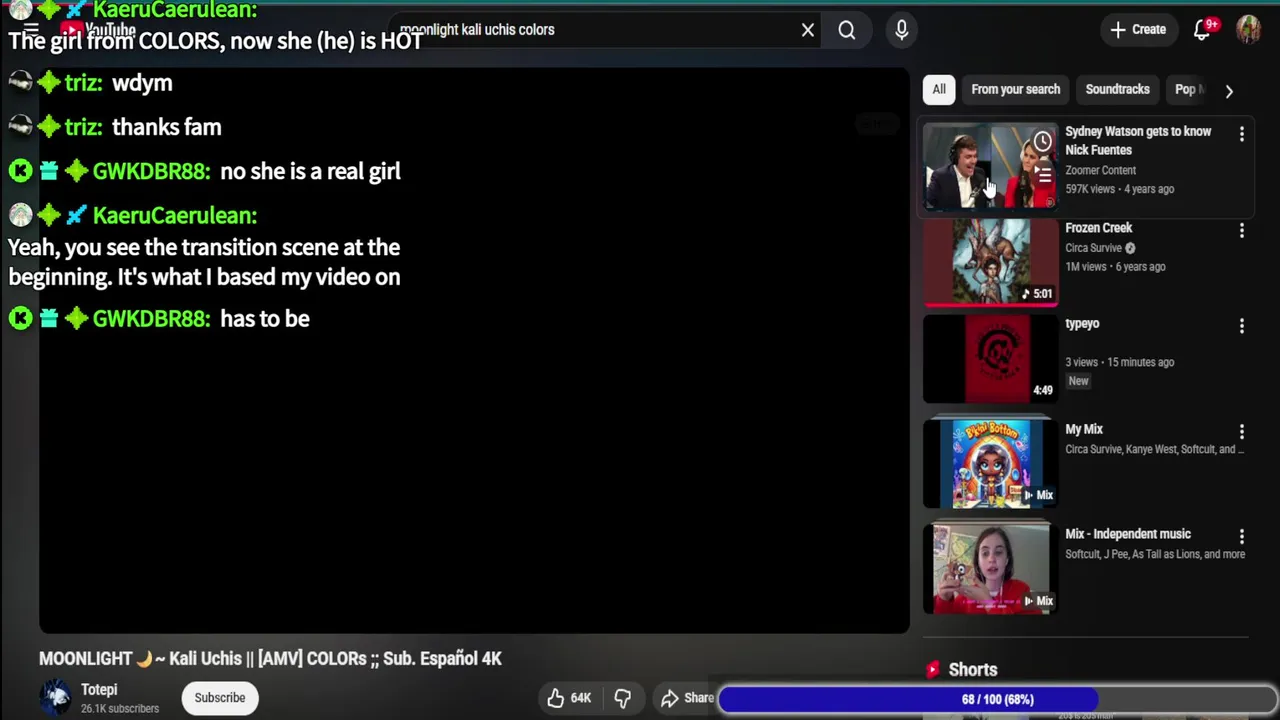Open Sydney Watson Nick Fuentes video thumbnail
The image size is (1280, 720).
click(989, 166)
